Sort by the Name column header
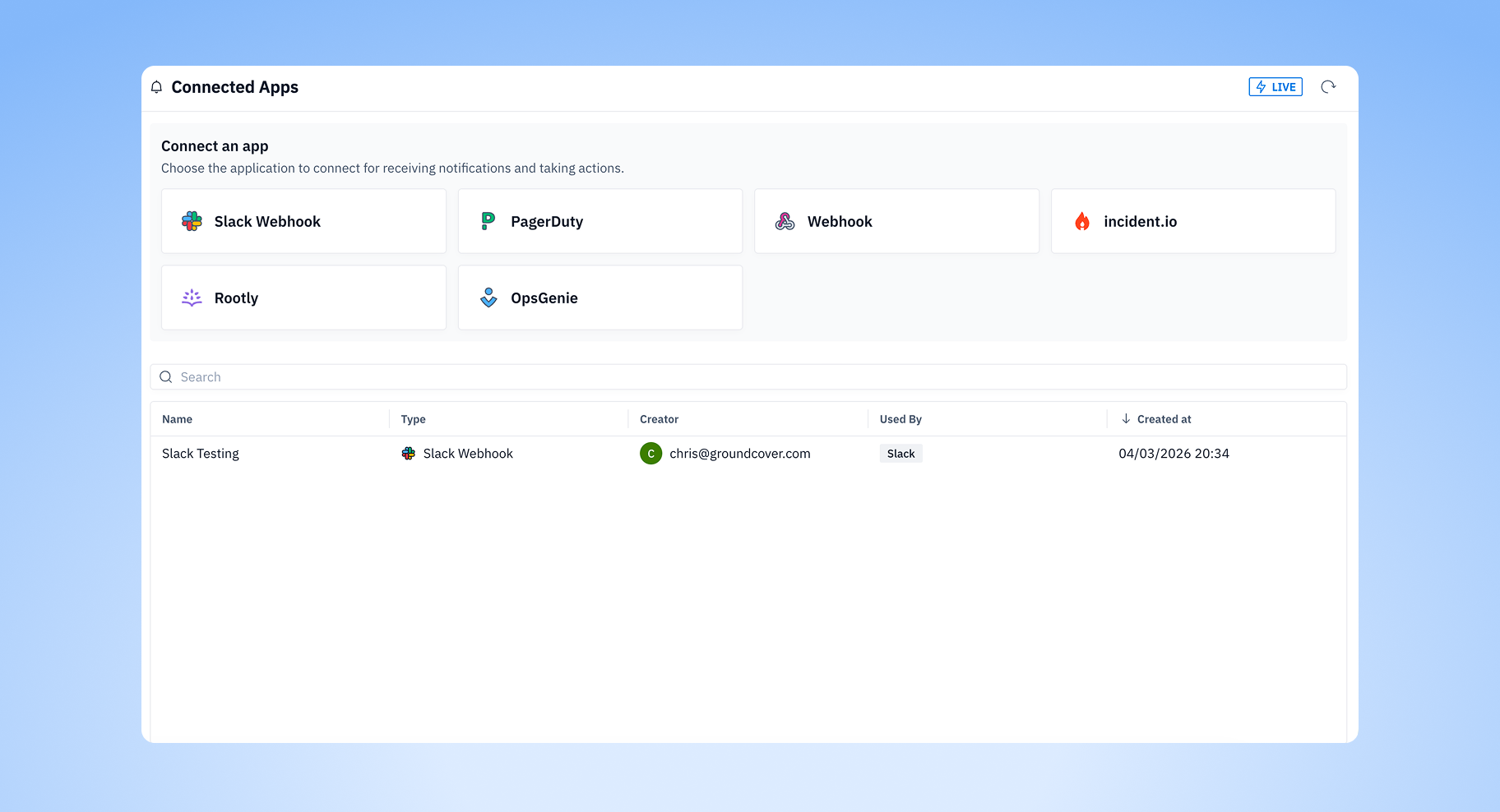 pos(177,419)
